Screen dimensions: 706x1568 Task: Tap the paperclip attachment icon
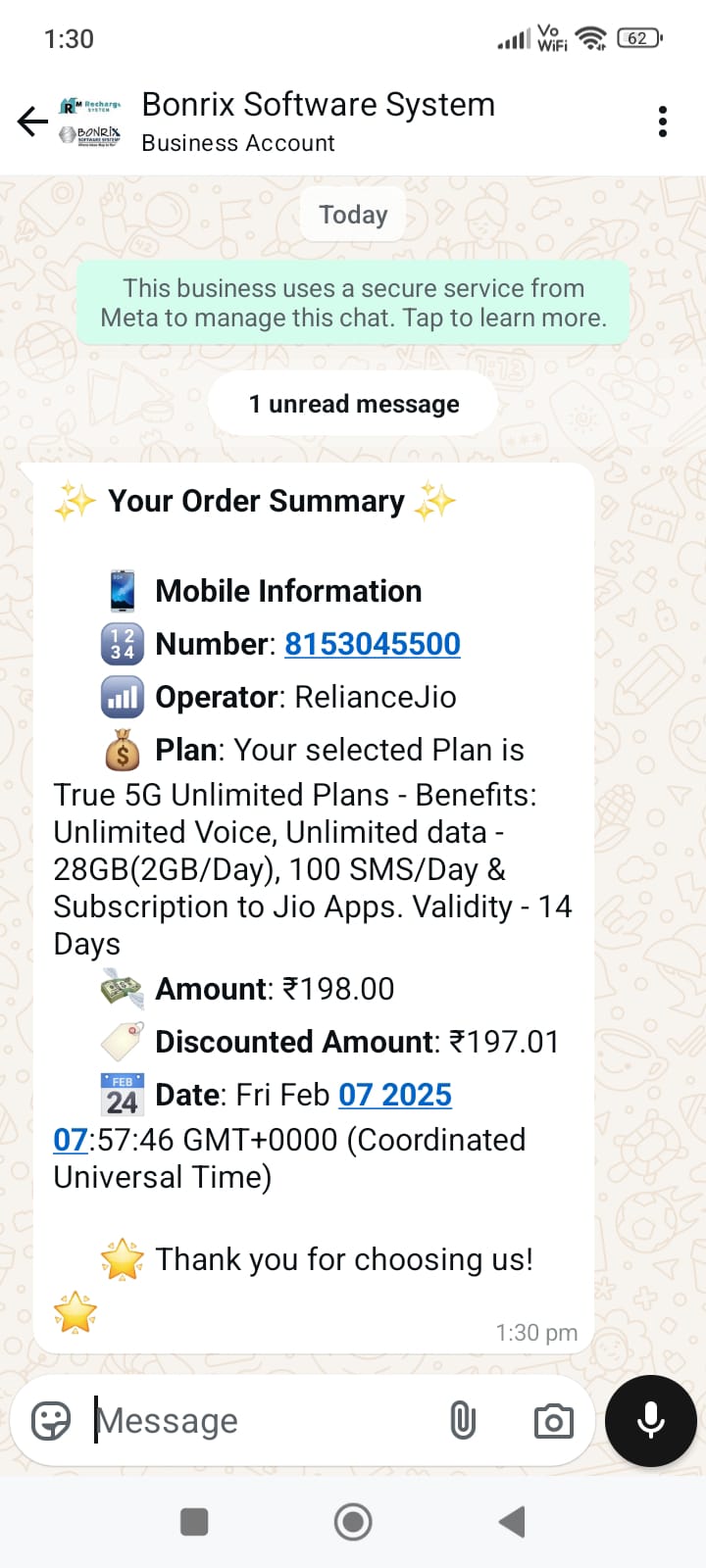[x=463, y=1420]
